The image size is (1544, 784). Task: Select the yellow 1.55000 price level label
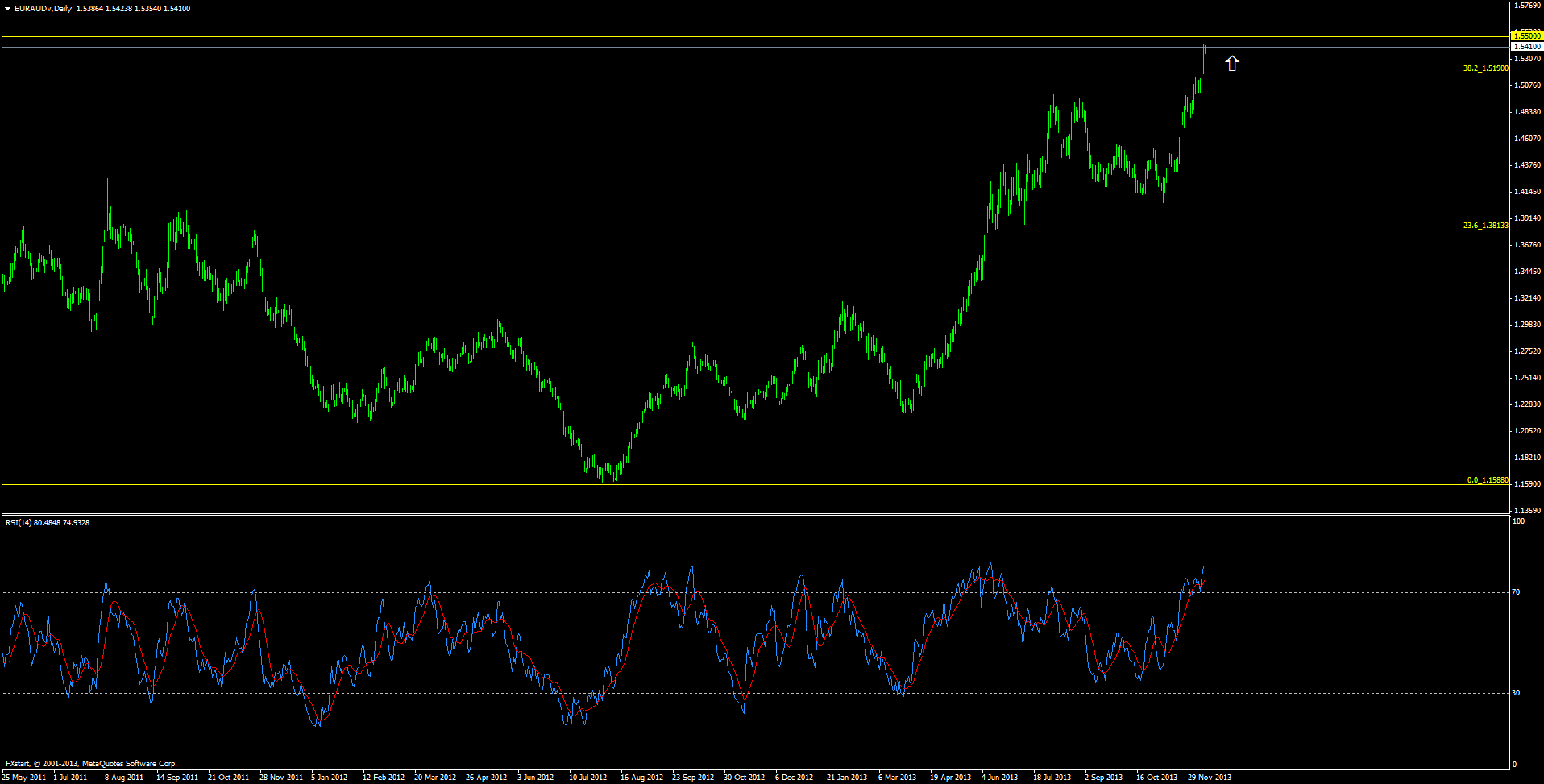(x=1527, y=36)
